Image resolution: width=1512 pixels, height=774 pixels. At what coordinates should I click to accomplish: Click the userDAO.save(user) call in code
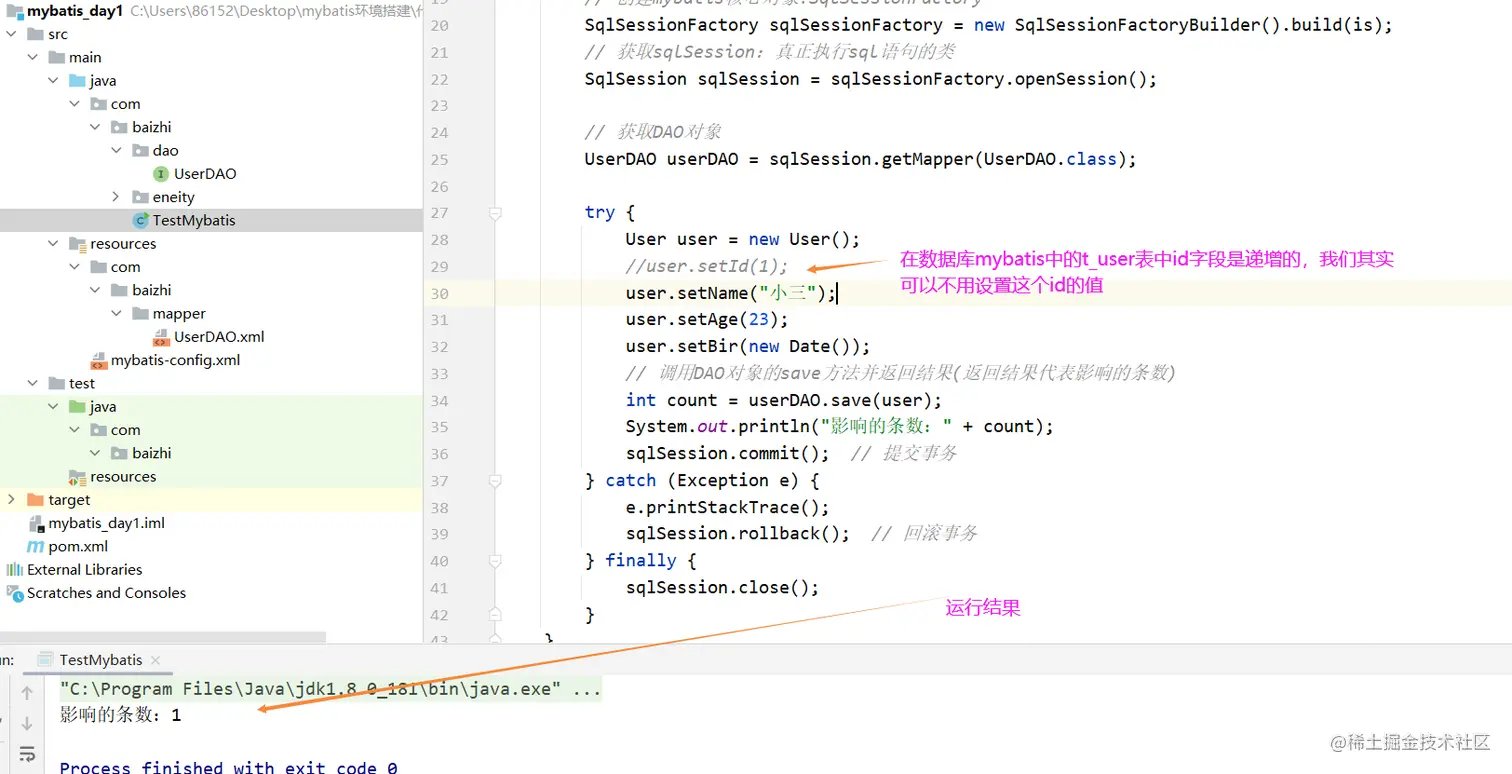pos(845,400)
